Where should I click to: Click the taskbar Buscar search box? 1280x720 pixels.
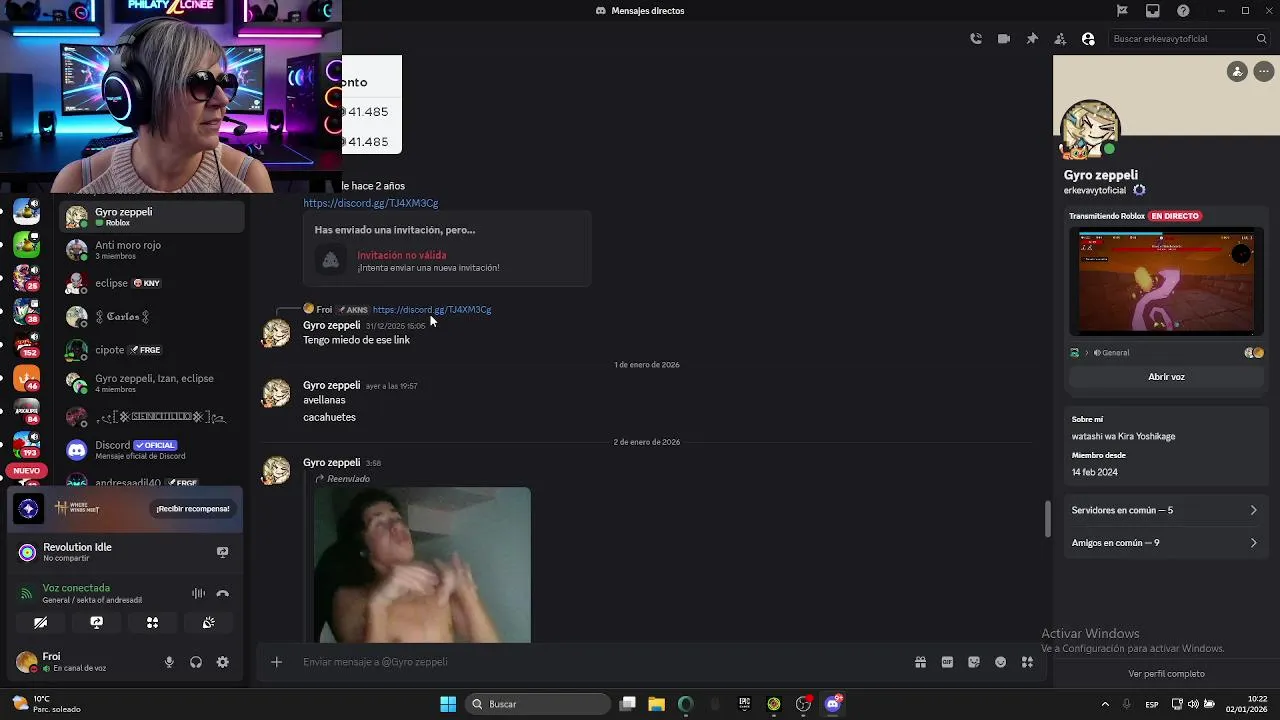[x=539, y=704]
